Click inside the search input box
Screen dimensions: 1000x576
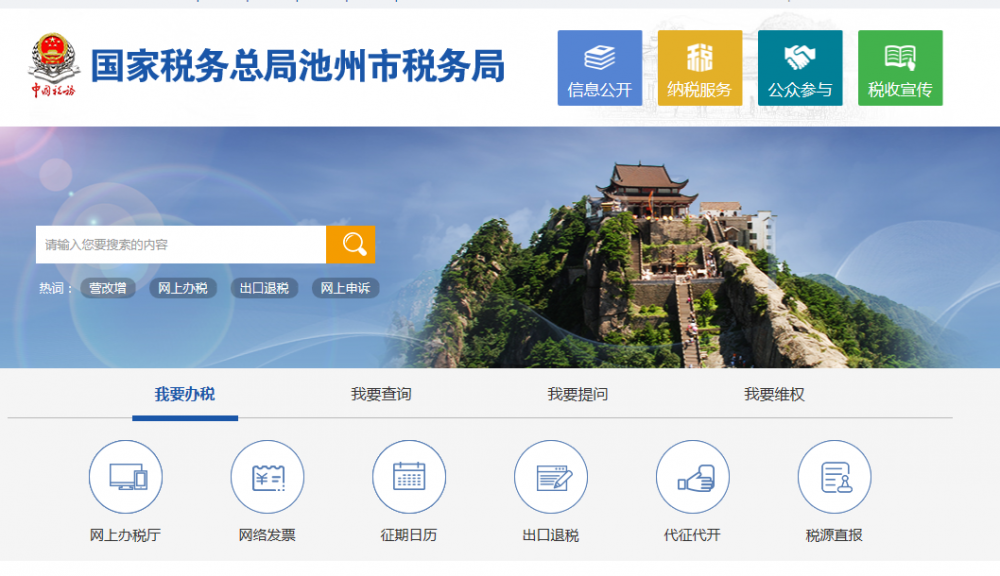180,243
